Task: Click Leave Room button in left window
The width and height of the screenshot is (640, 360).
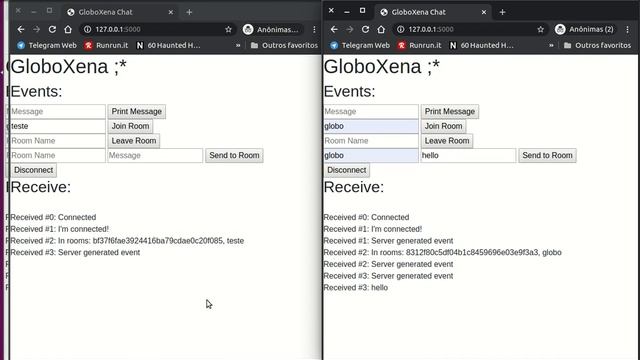Action: 134,141
